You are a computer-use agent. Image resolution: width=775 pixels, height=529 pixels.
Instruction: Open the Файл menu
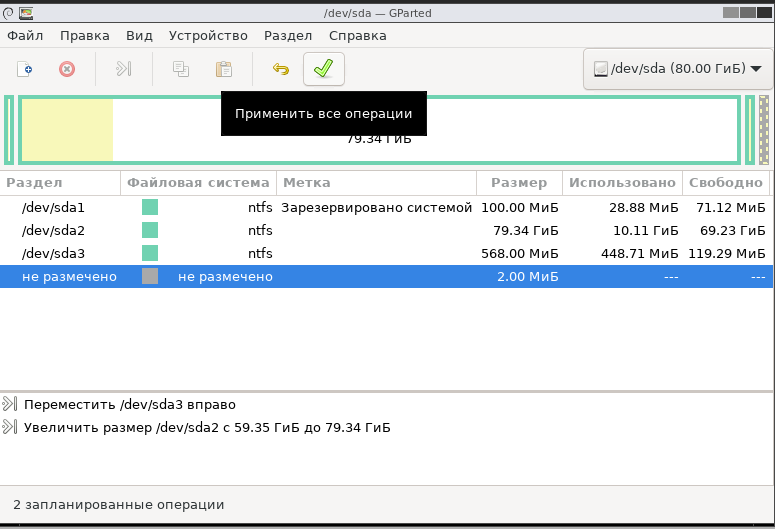(25, 35)
